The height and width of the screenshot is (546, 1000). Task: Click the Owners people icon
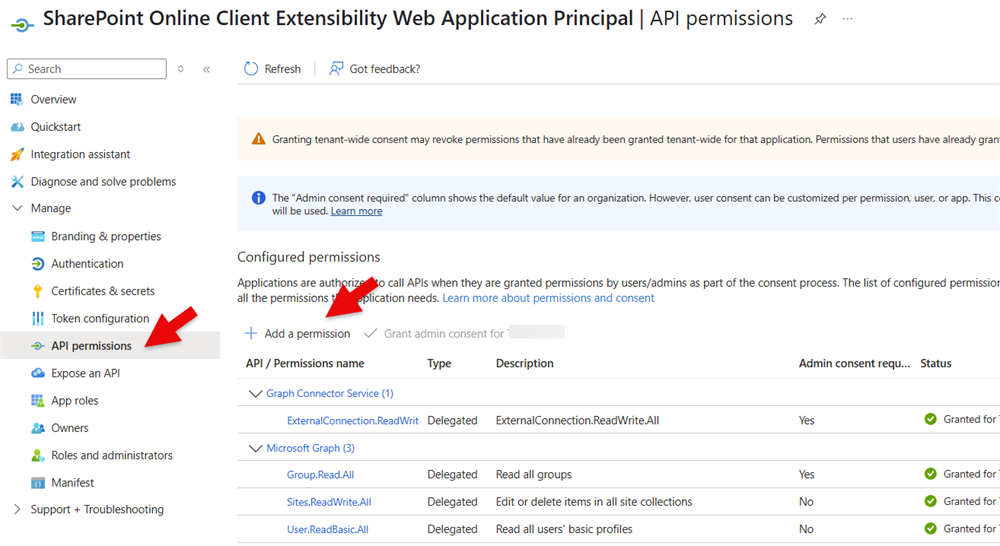[38, 428]
